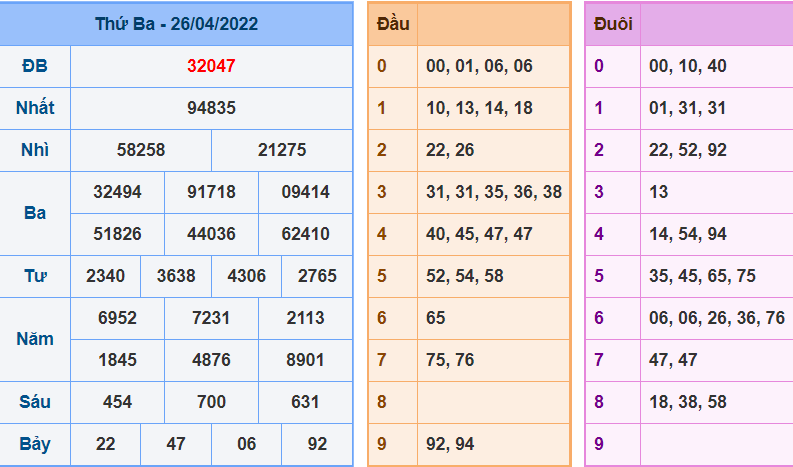
Task: Select the Bảy prize number 06
Action: [x=246, y=444]
